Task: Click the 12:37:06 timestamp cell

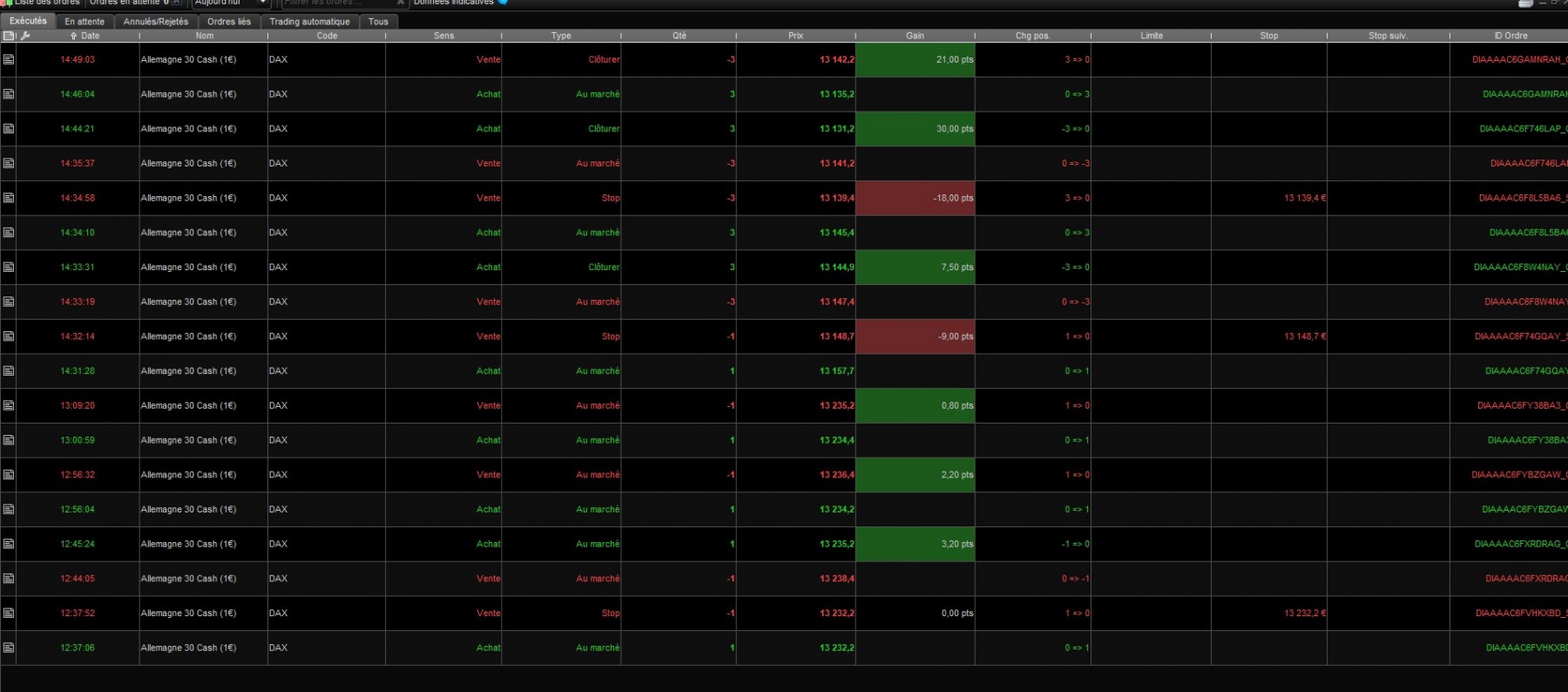Action: (78, 648)
